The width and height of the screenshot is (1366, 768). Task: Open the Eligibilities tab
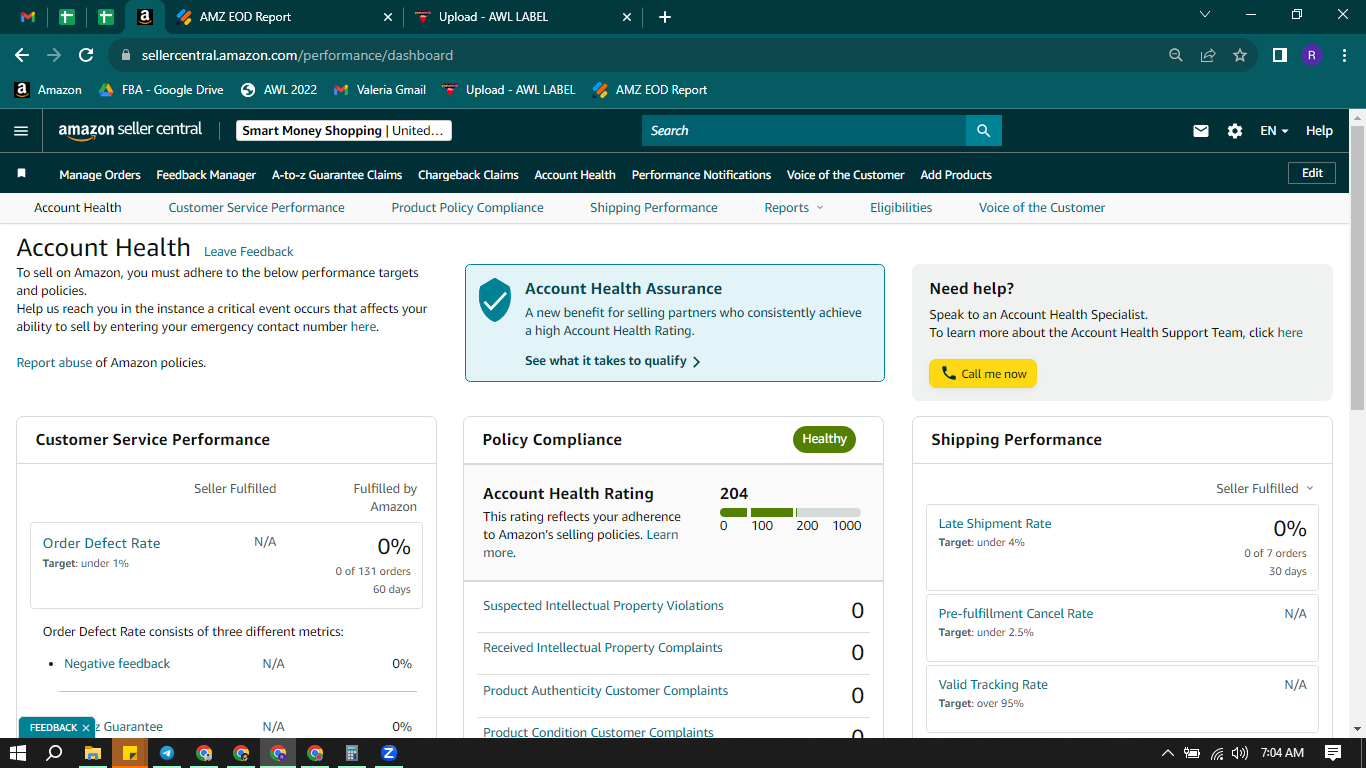(901, 208)
